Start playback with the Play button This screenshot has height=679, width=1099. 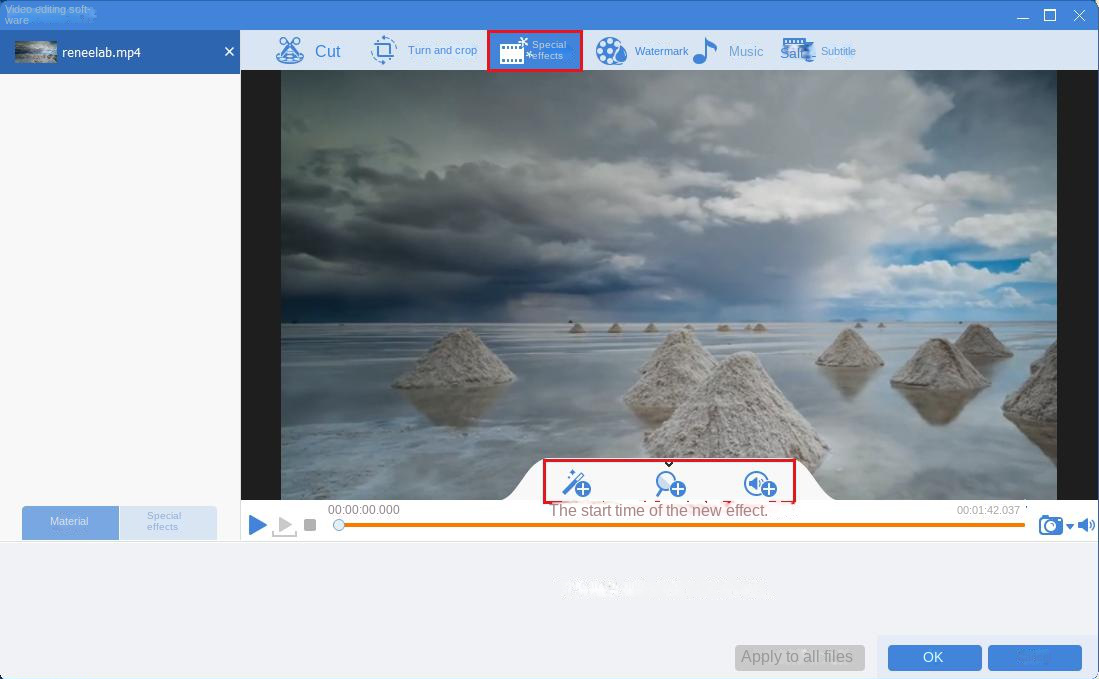[257, 525]
